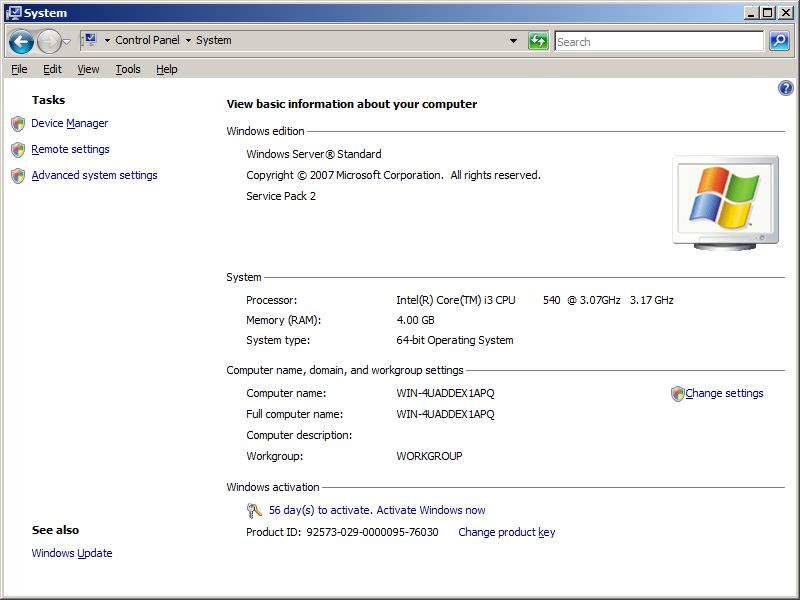800x600 pixels.
Task: Open Device Manager link
Action: [69, 123]
